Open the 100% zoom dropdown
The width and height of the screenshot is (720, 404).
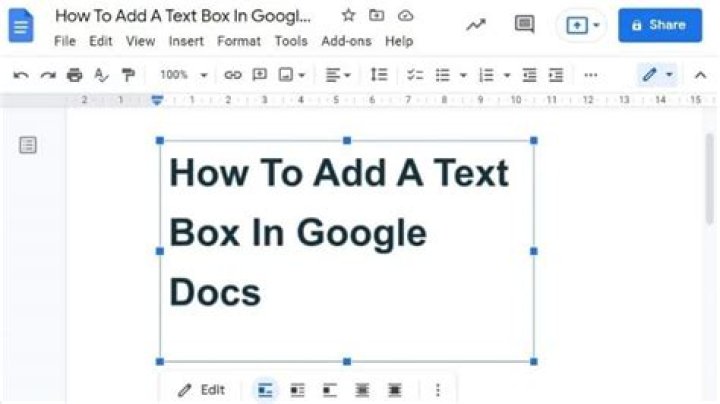(183, 74)
